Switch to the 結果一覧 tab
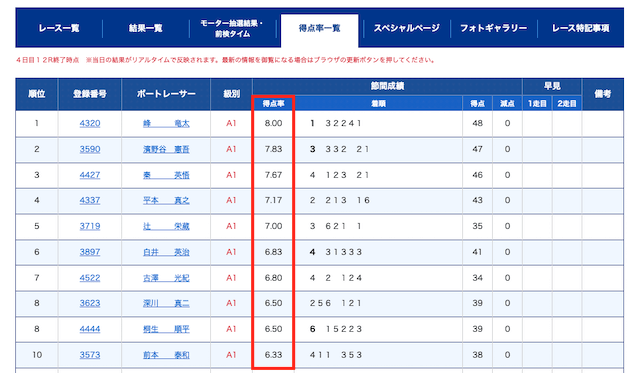 [146, 28]
